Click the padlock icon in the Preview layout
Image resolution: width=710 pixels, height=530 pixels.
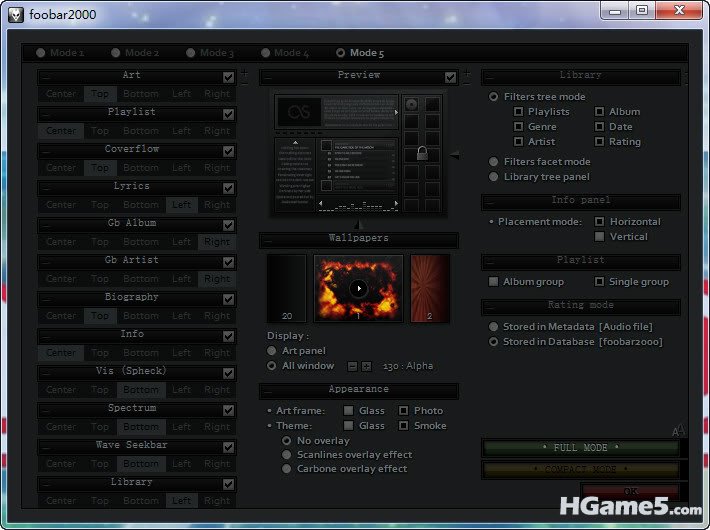point(422,154)
